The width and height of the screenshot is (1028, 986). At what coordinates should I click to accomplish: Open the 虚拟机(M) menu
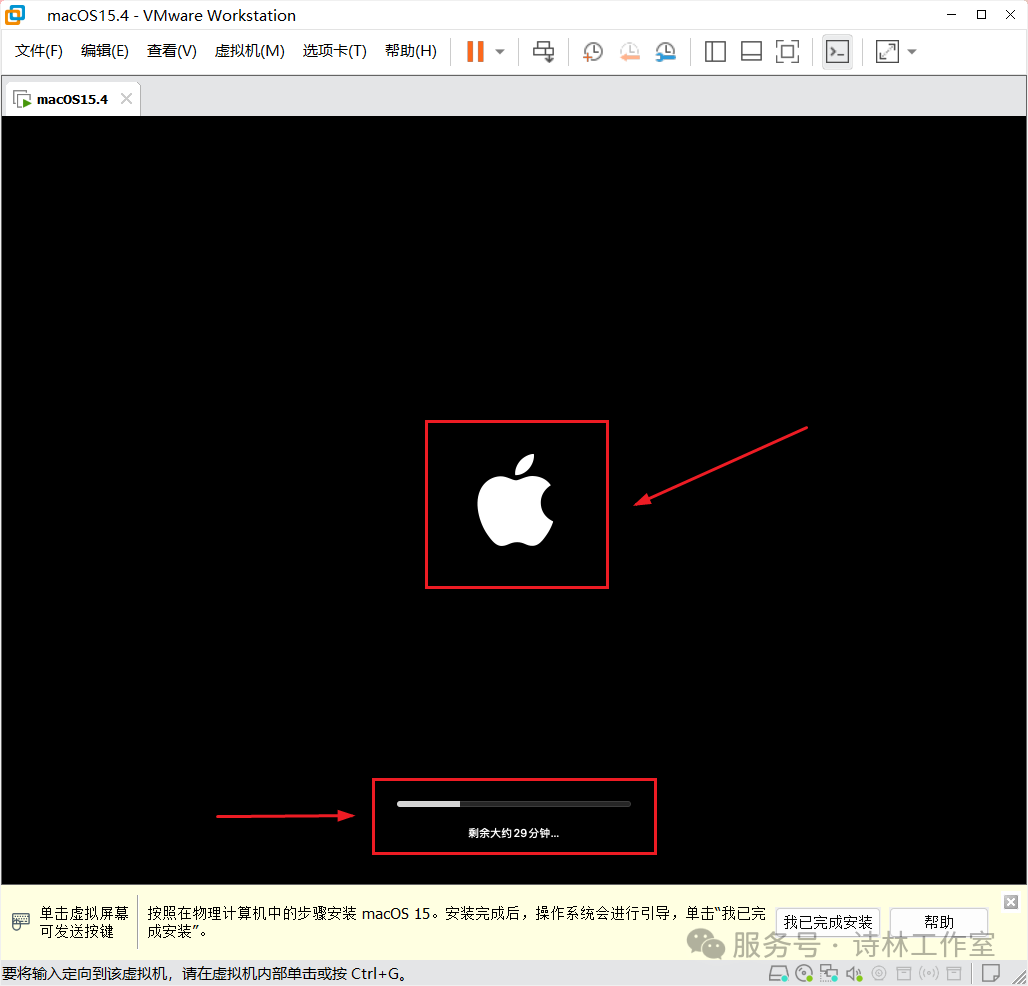(x=249, y=51)
